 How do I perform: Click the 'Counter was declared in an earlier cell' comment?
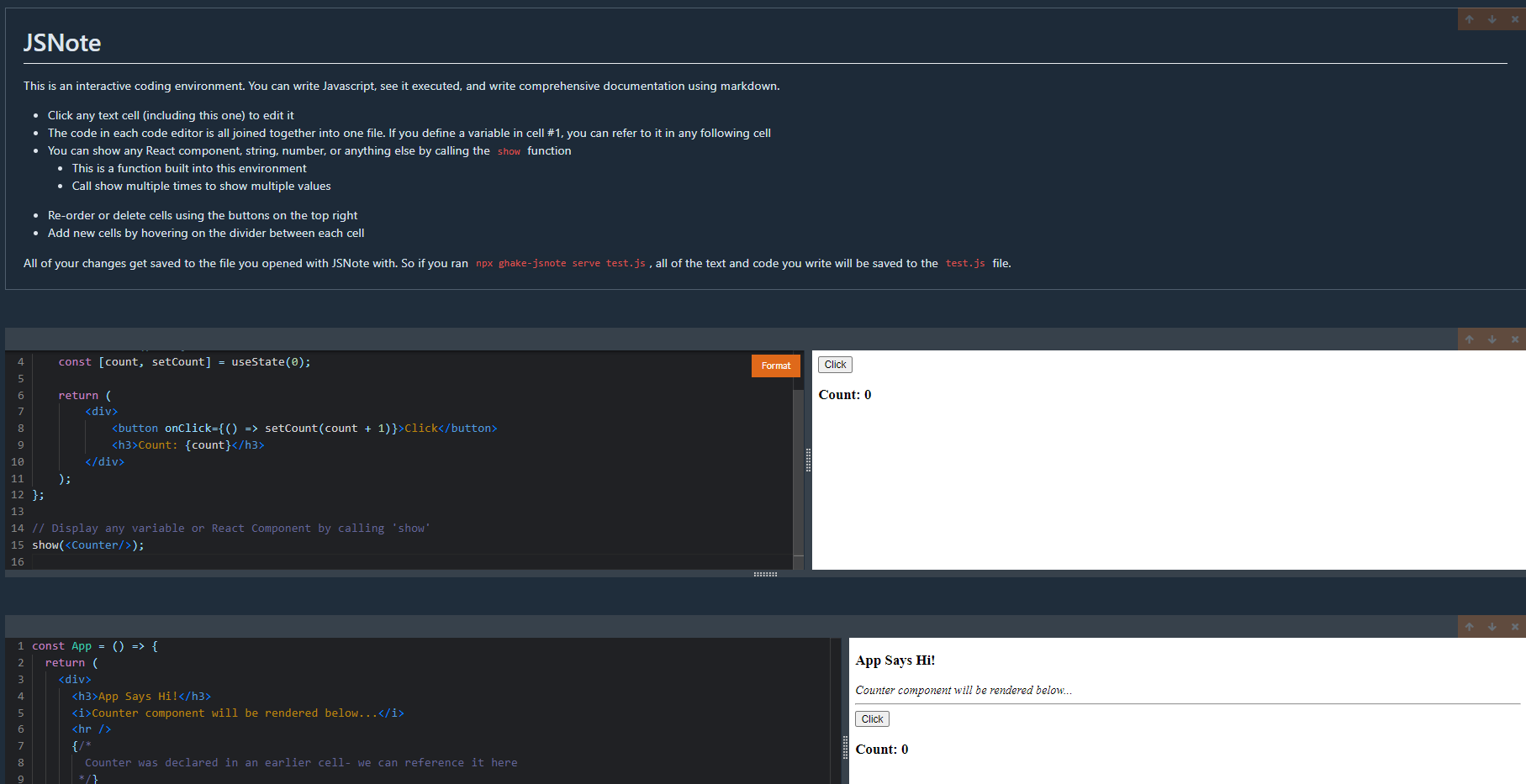301,763
